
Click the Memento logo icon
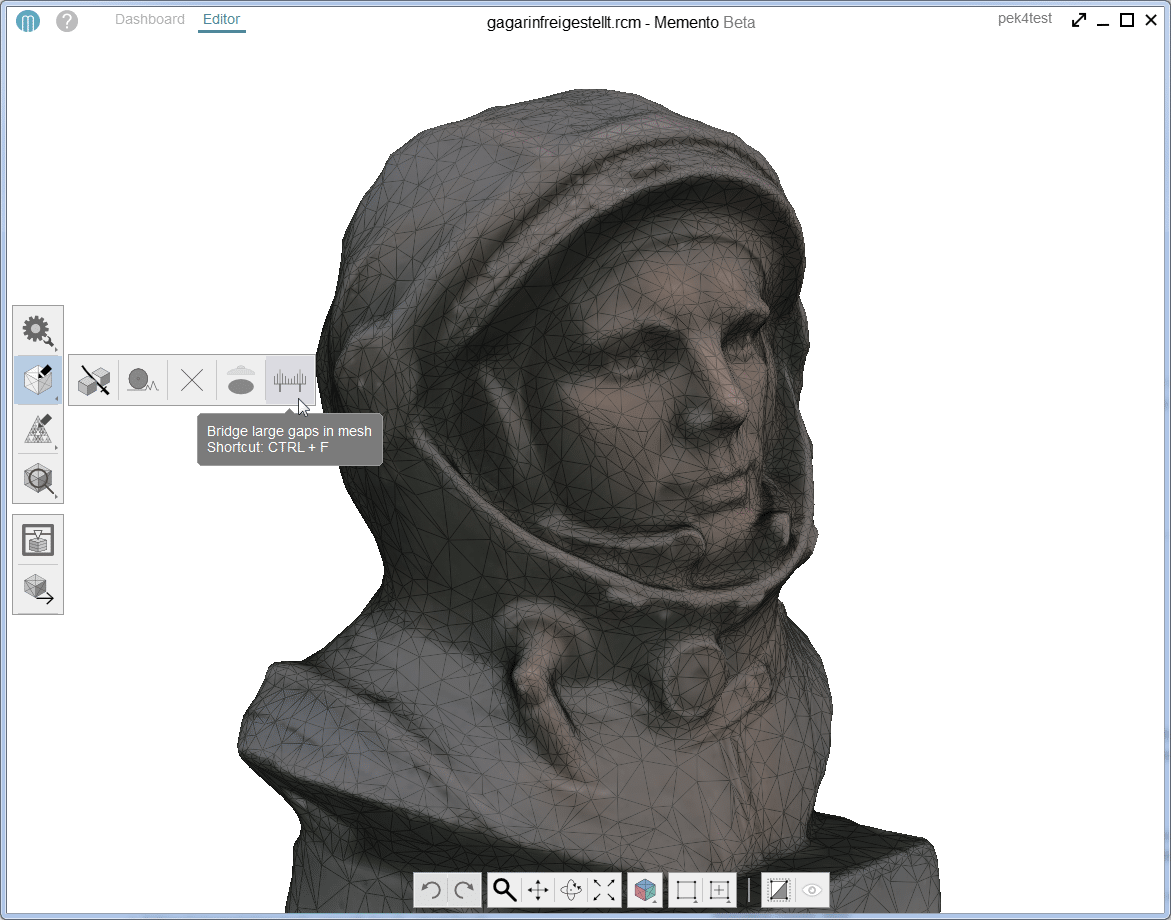(x=28, y=22)
